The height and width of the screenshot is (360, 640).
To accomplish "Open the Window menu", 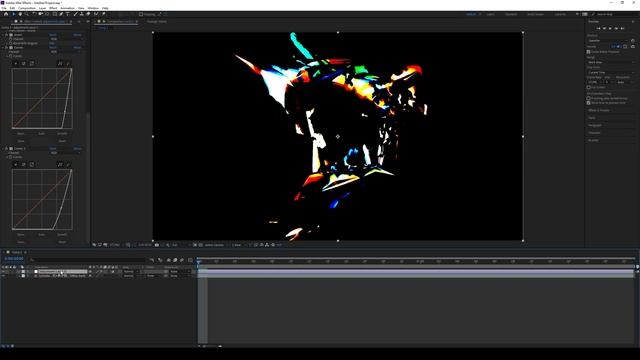I will tap(93, 8).
